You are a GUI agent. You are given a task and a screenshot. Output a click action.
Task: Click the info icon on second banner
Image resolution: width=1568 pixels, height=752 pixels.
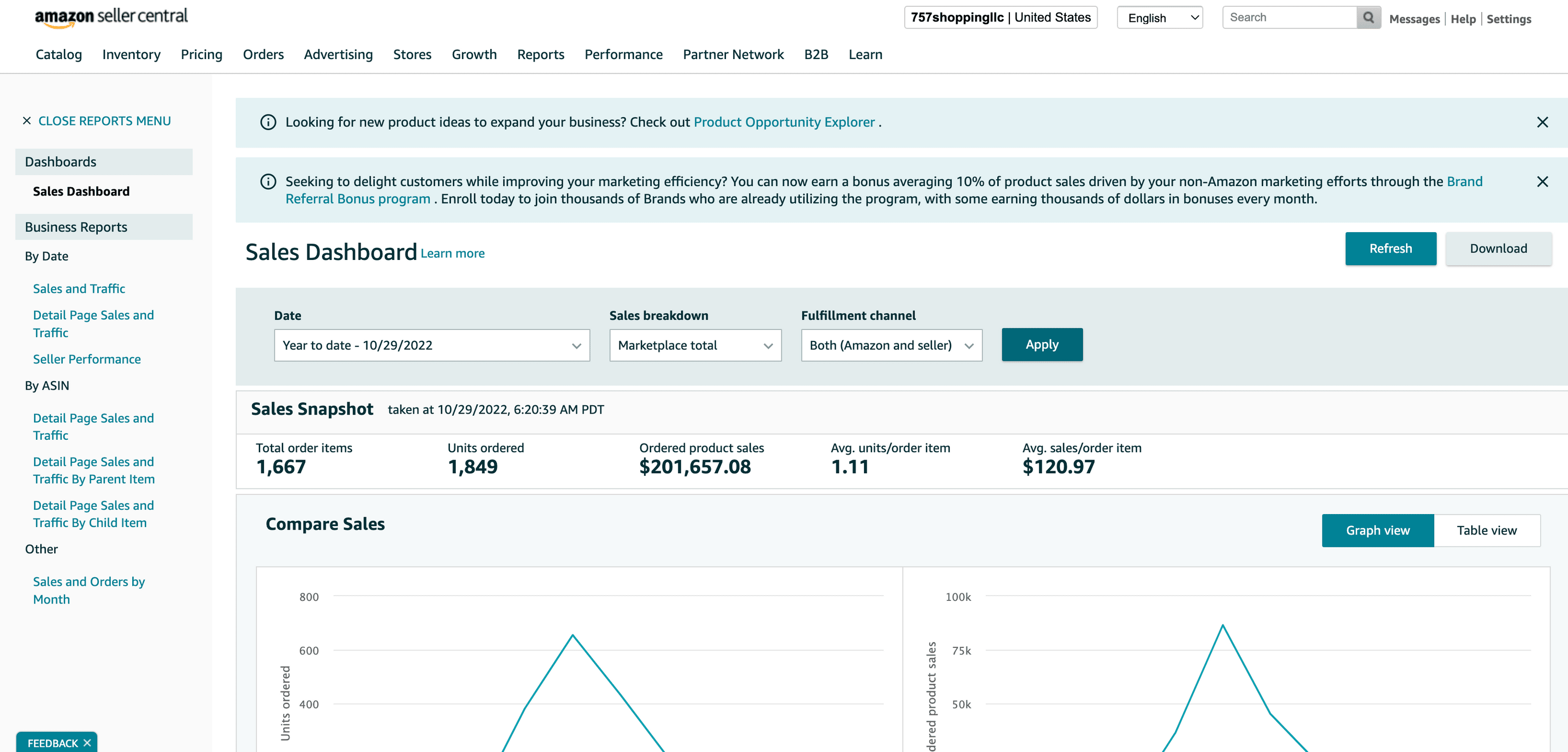point(268,181)
